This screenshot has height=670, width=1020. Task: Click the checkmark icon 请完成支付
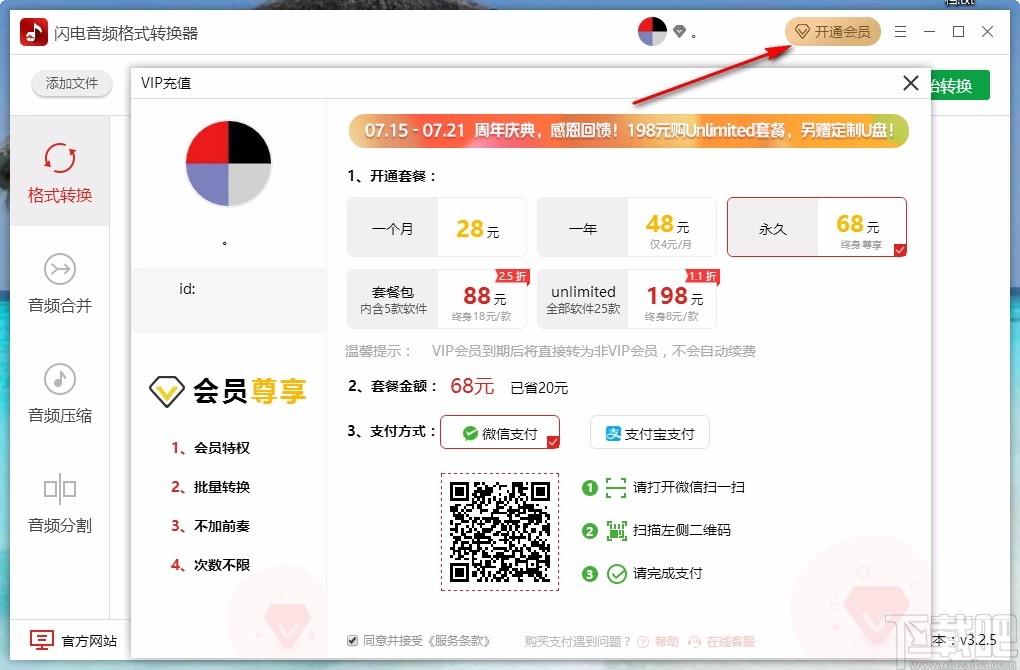pos(616,574)
